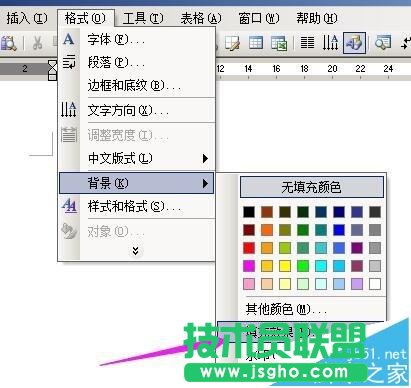Click the 无填充颜色 button
Viewport: 411px width, 388px height.
coord(312,187)
